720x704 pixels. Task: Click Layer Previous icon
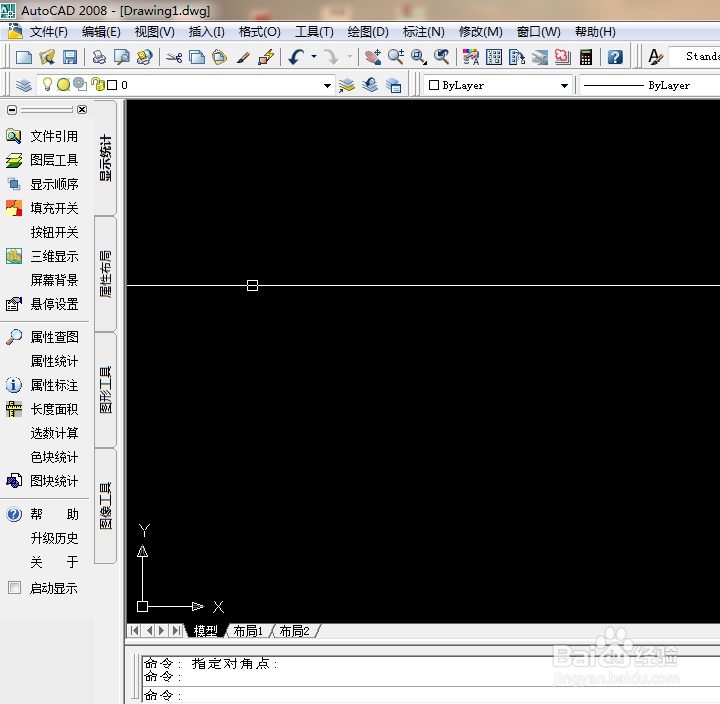[370, 85]
